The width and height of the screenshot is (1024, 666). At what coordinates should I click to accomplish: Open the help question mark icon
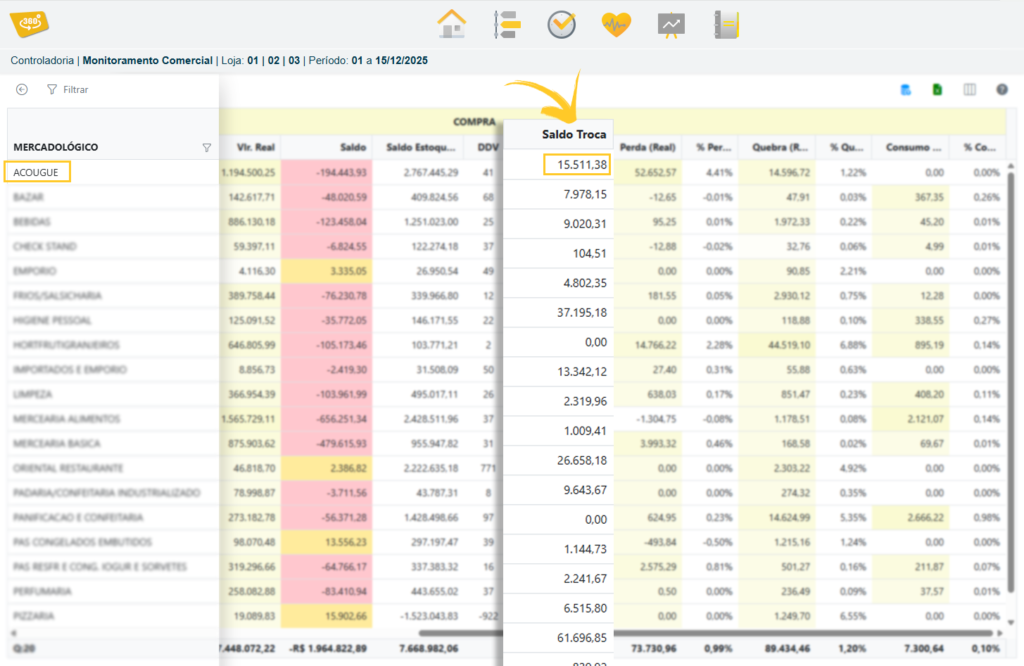[x=1001, y=90]
